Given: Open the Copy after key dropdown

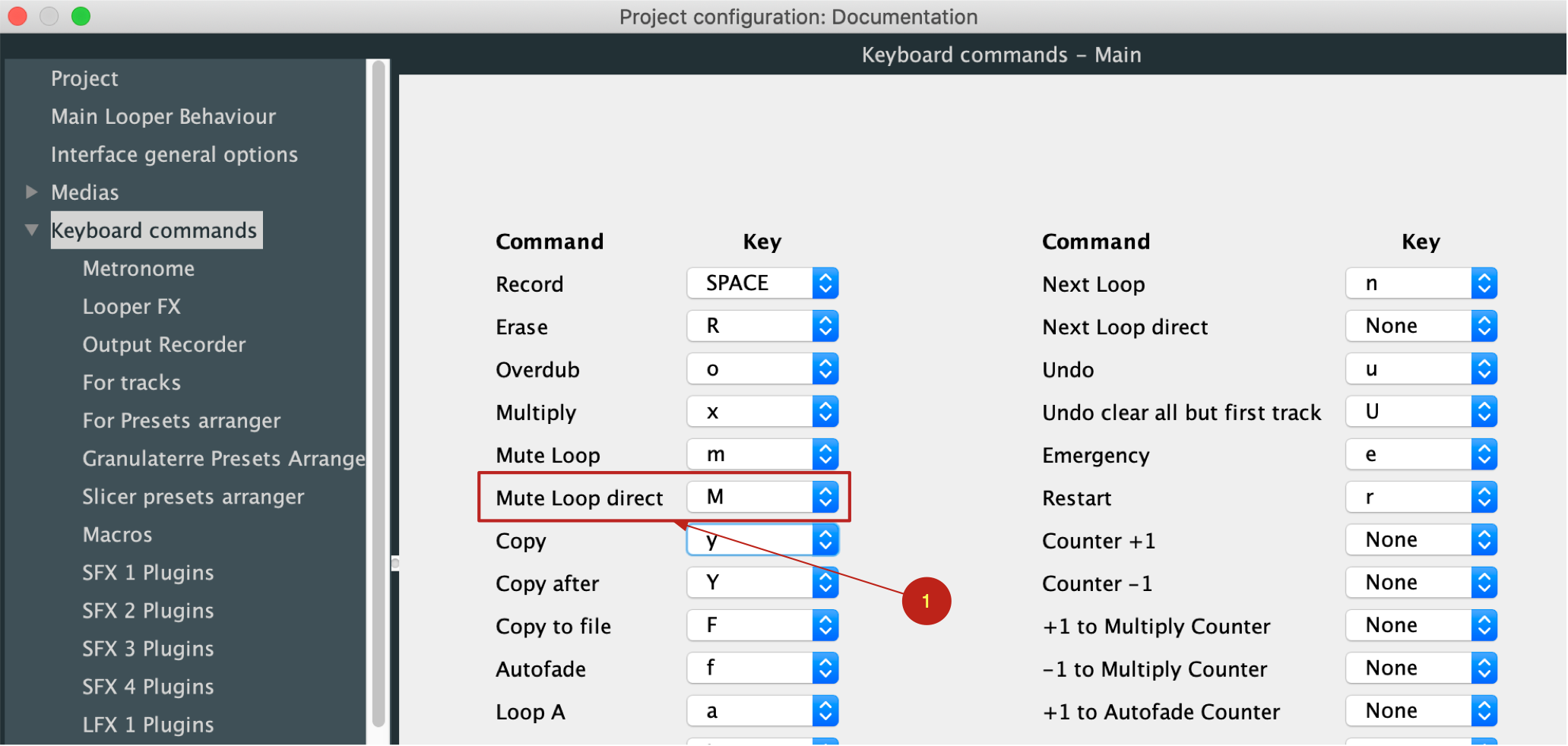Looking at the screenshot, I should click(x=762, y=583).
